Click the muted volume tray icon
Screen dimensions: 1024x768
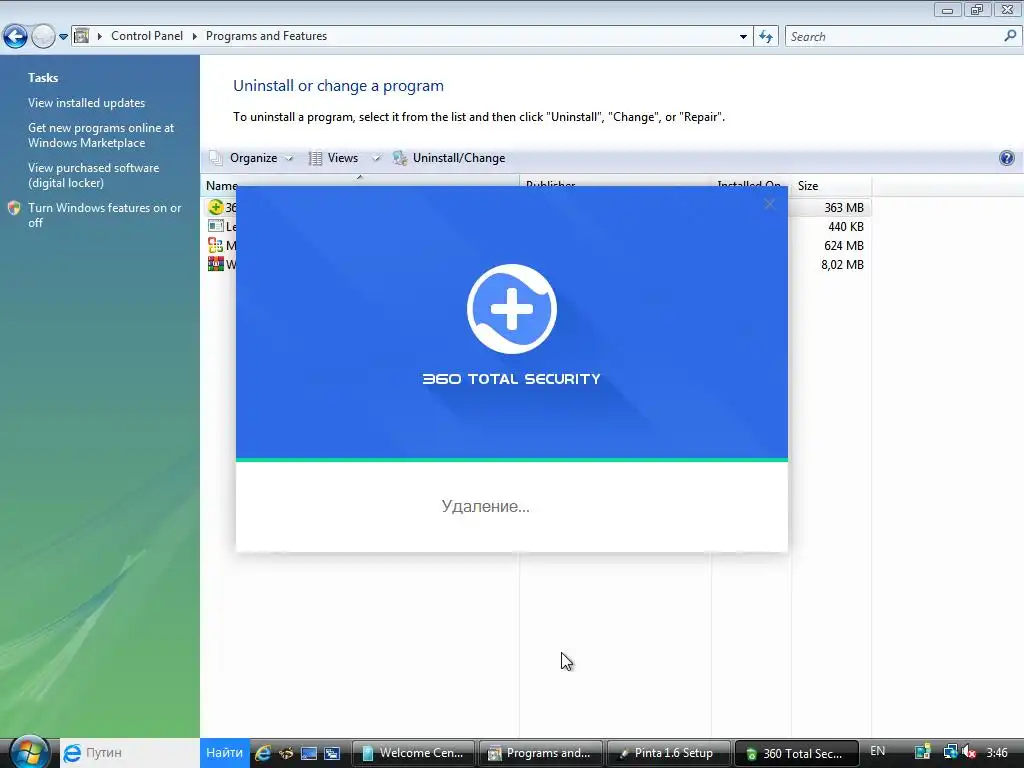[968, 752]
